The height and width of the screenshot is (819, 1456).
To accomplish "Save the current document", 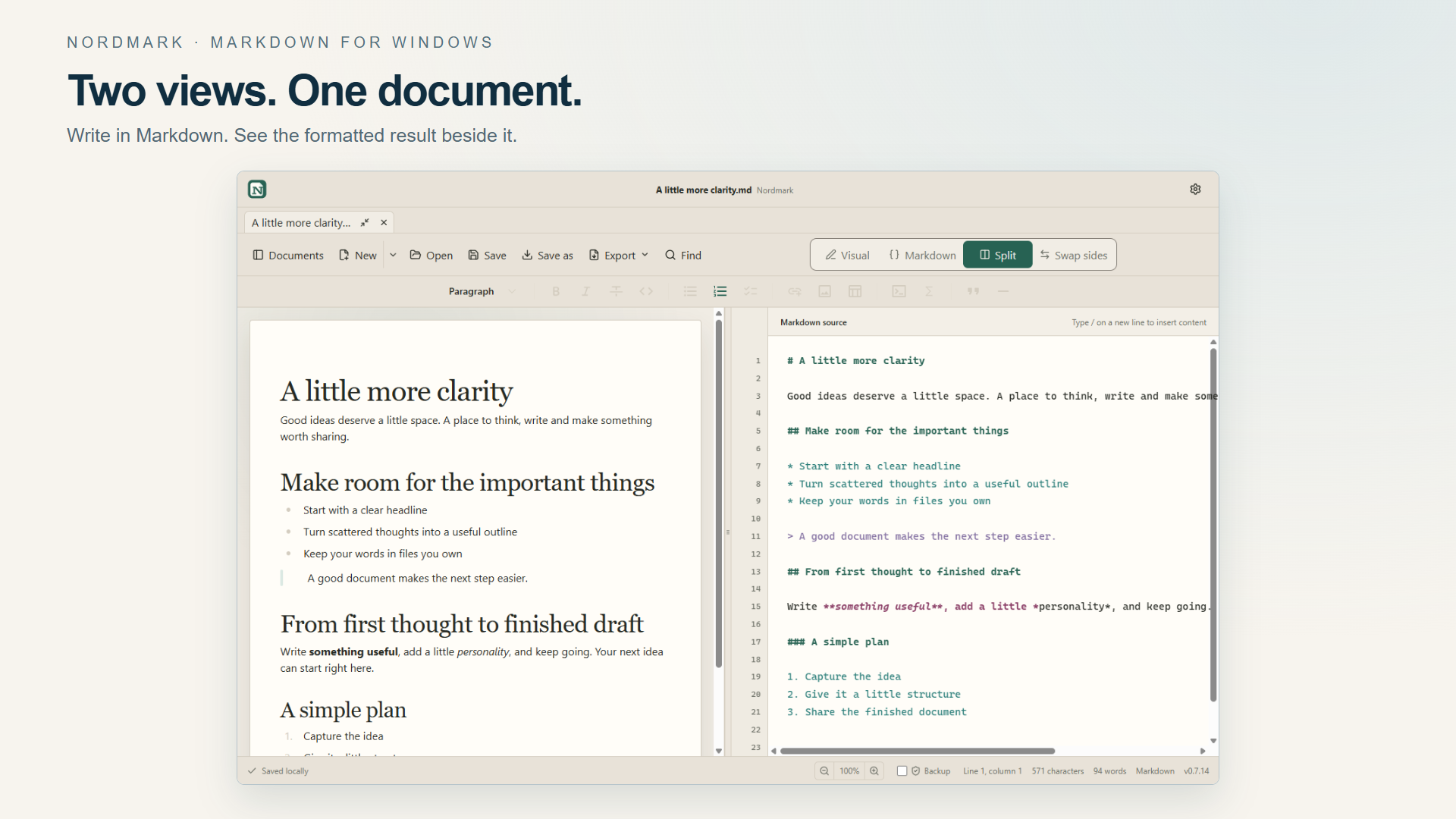I will click(487, 256).
